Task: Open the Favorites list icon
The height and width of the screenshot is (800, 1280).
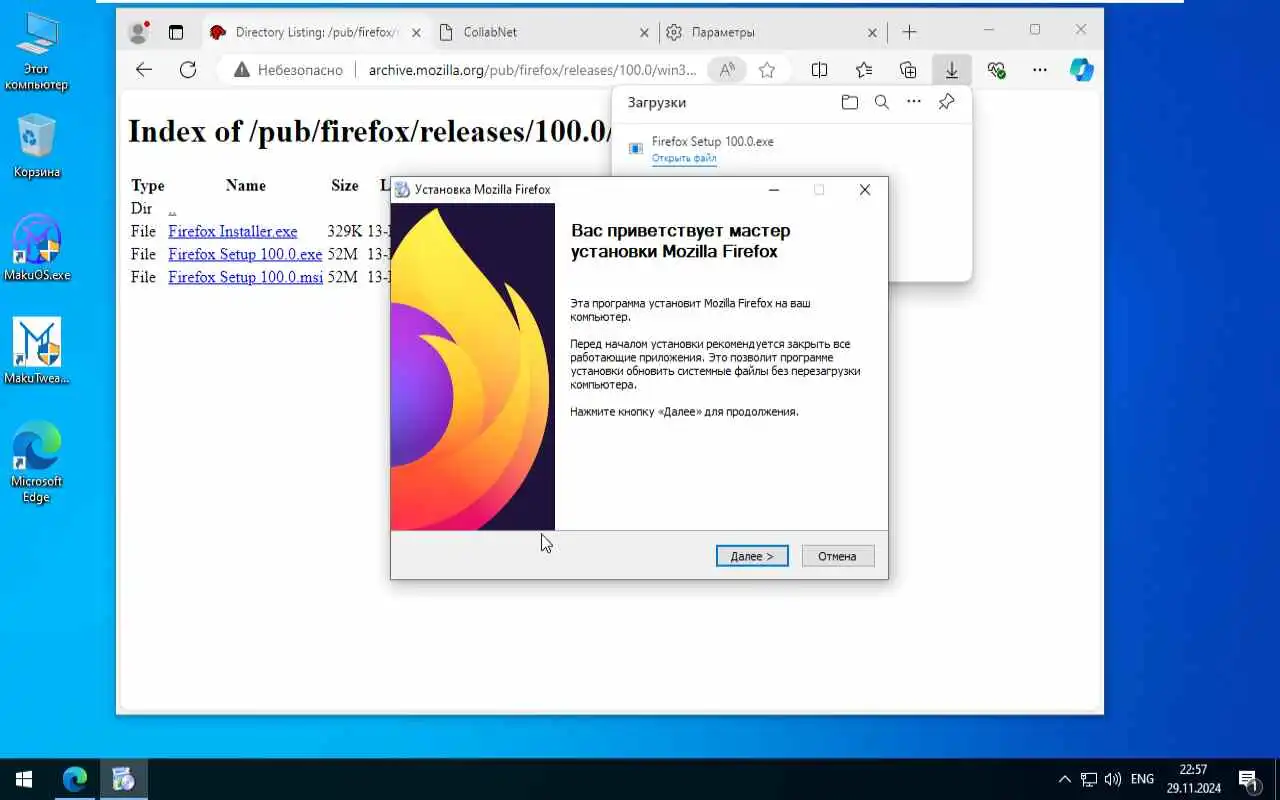Action: tap(864, 70)
